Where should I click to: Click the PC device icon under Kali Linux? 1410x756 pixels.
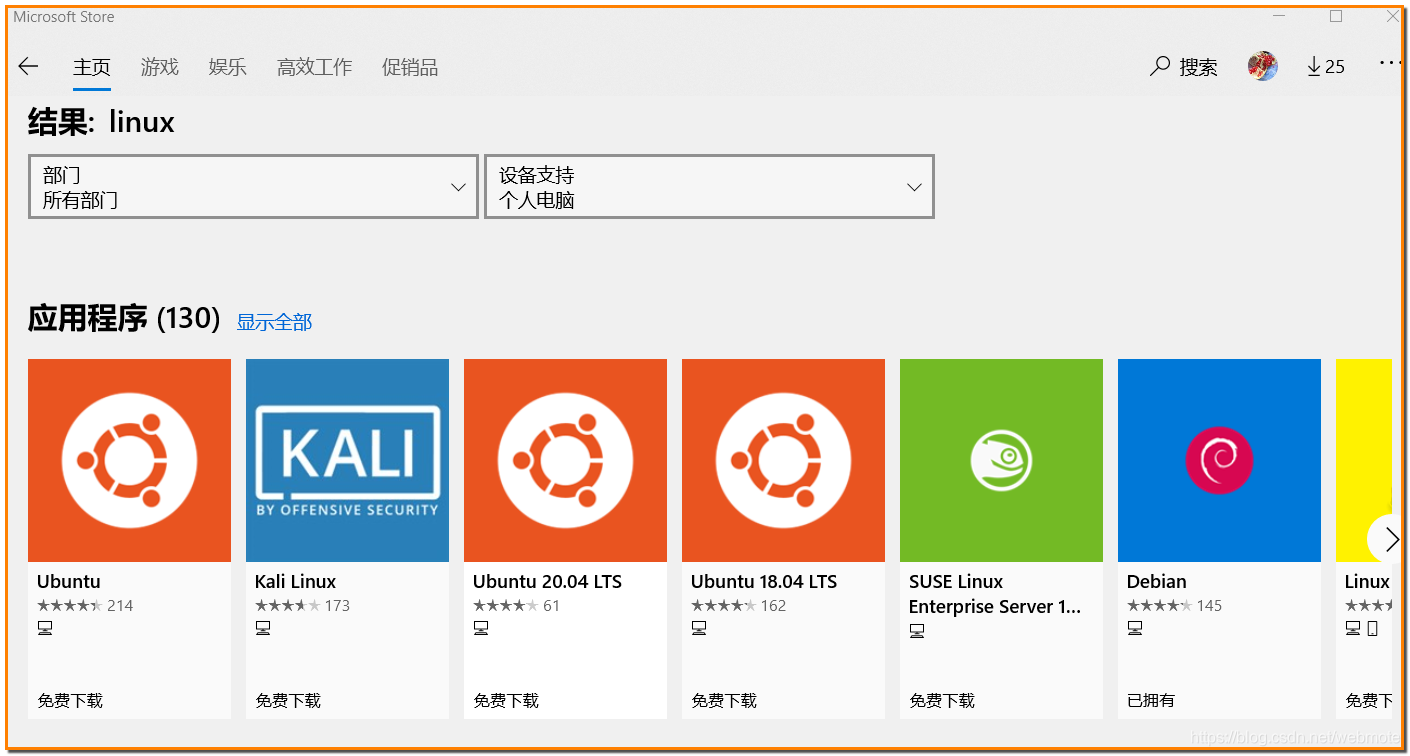pos(263,628)
